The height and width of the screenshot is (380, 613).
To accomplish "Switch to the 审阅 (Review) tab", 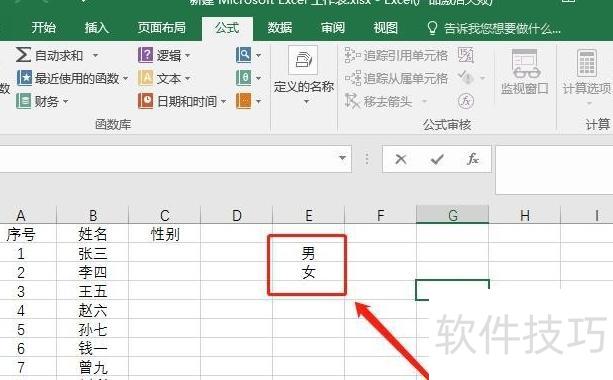I will point(333,28).
